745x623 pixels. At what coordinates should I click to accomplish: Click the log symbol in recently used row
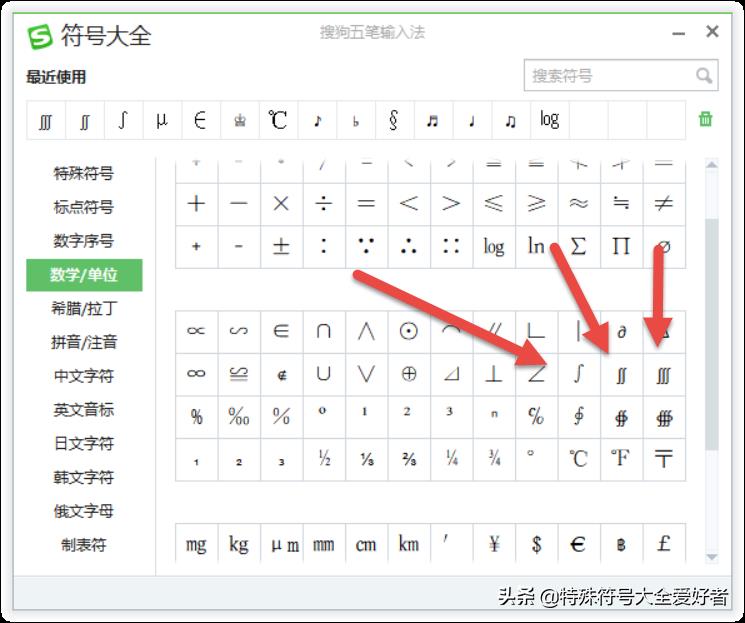point(549,120)
